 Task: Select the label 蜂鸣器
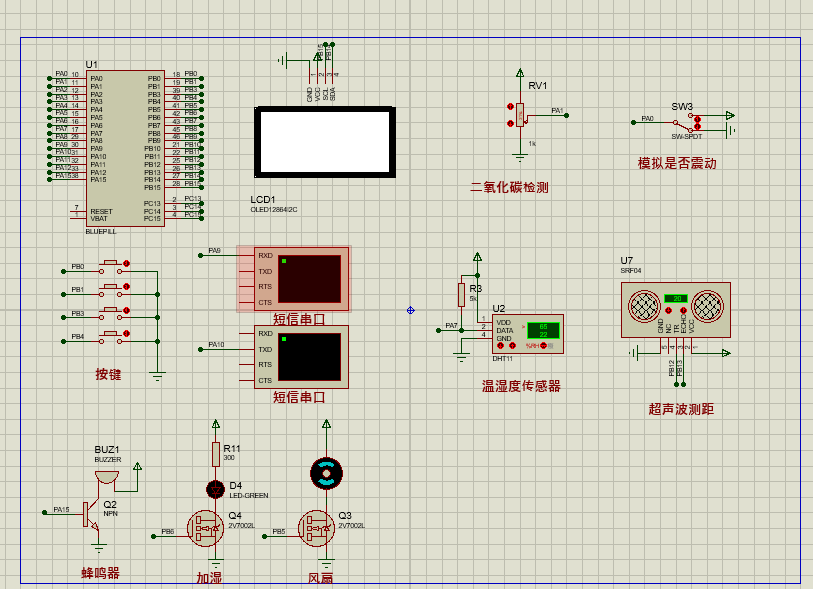pos(101,573)
